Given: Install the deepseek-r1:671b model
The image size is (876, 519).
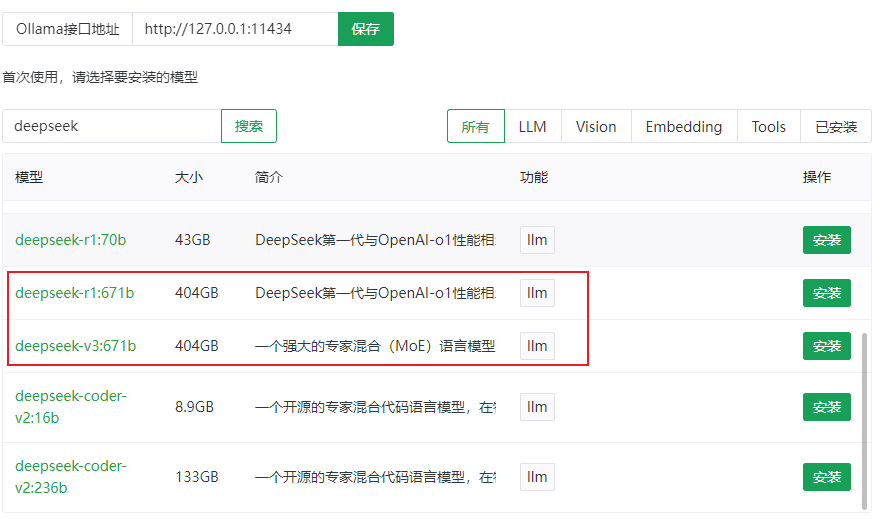Looking at the screenshot, I should click(827, 293).
